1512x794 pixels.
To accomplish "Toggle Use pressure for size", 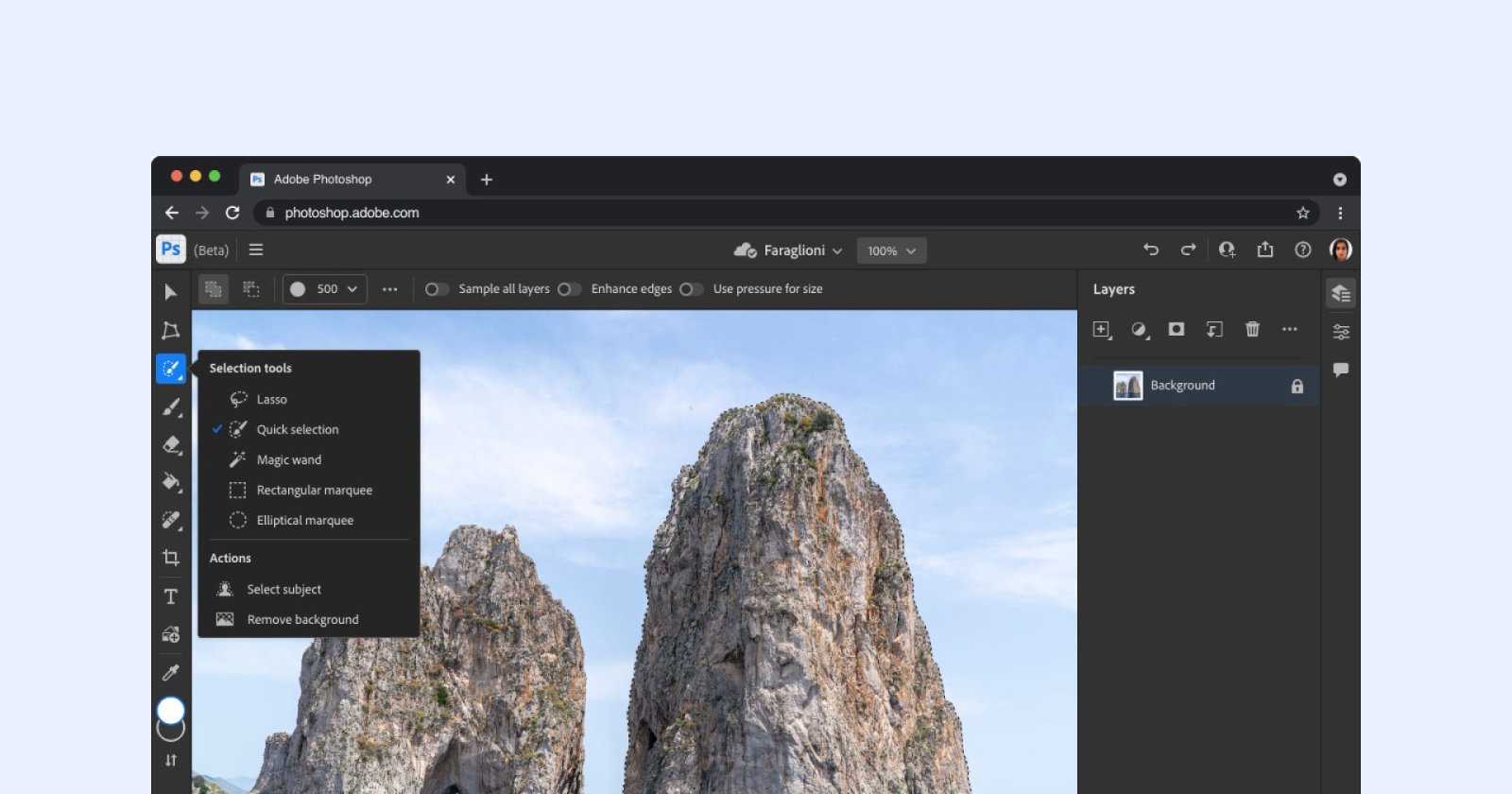I will click(691, 289).
